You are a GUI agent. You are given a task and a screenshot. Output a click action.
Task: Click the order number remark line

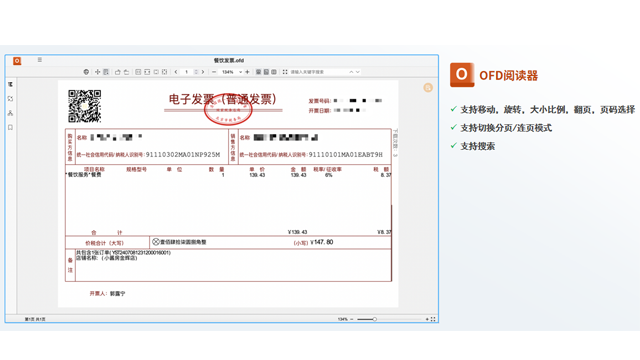[124, 253]
